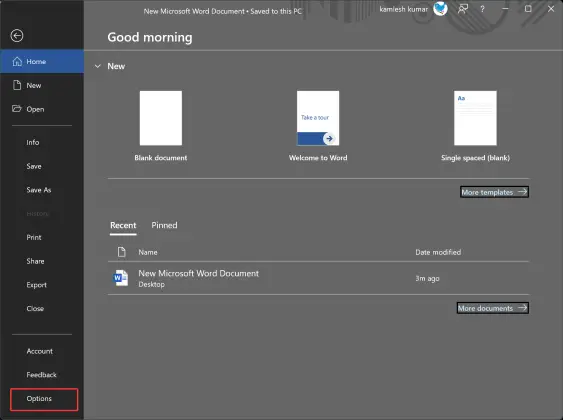Click the help question mark icon
The height and width of the screenshot is (420, 563).
tap(483, 9)
